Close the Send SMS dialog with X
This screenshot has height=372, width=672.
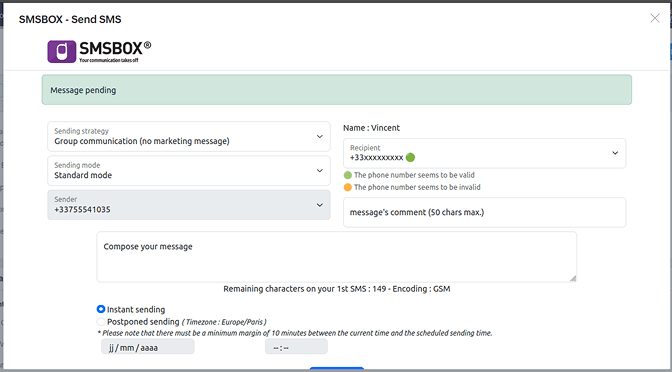coord(654,18)
